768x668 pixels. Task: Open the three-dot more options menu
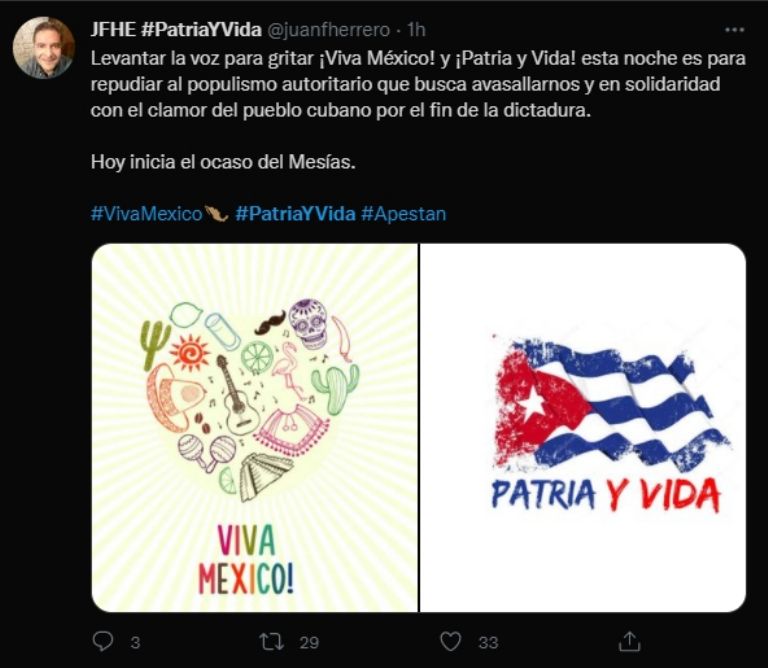(x=734, y=30)
